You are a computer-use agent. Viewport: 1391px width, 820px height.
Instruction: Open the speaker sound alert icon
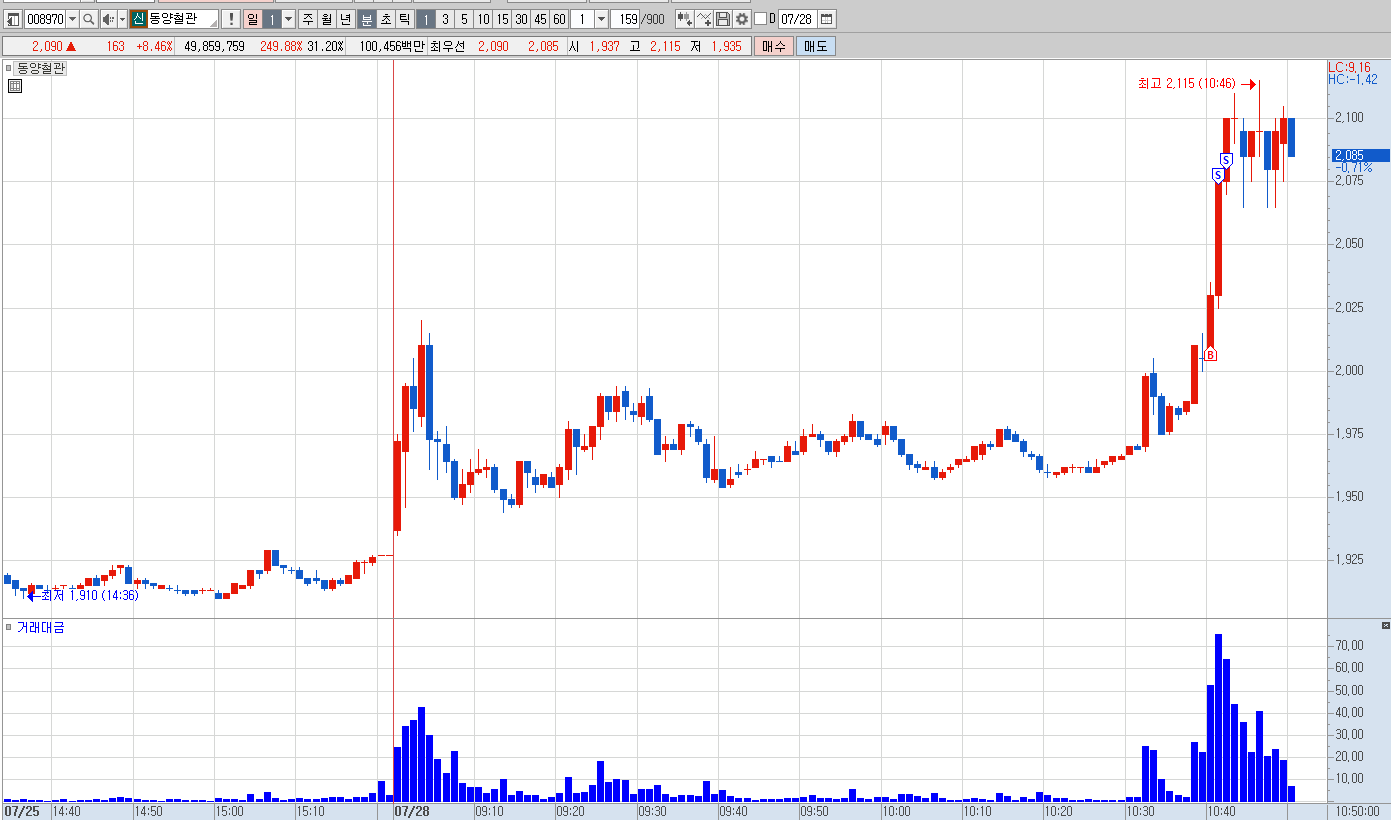click(x=109, y=19)
